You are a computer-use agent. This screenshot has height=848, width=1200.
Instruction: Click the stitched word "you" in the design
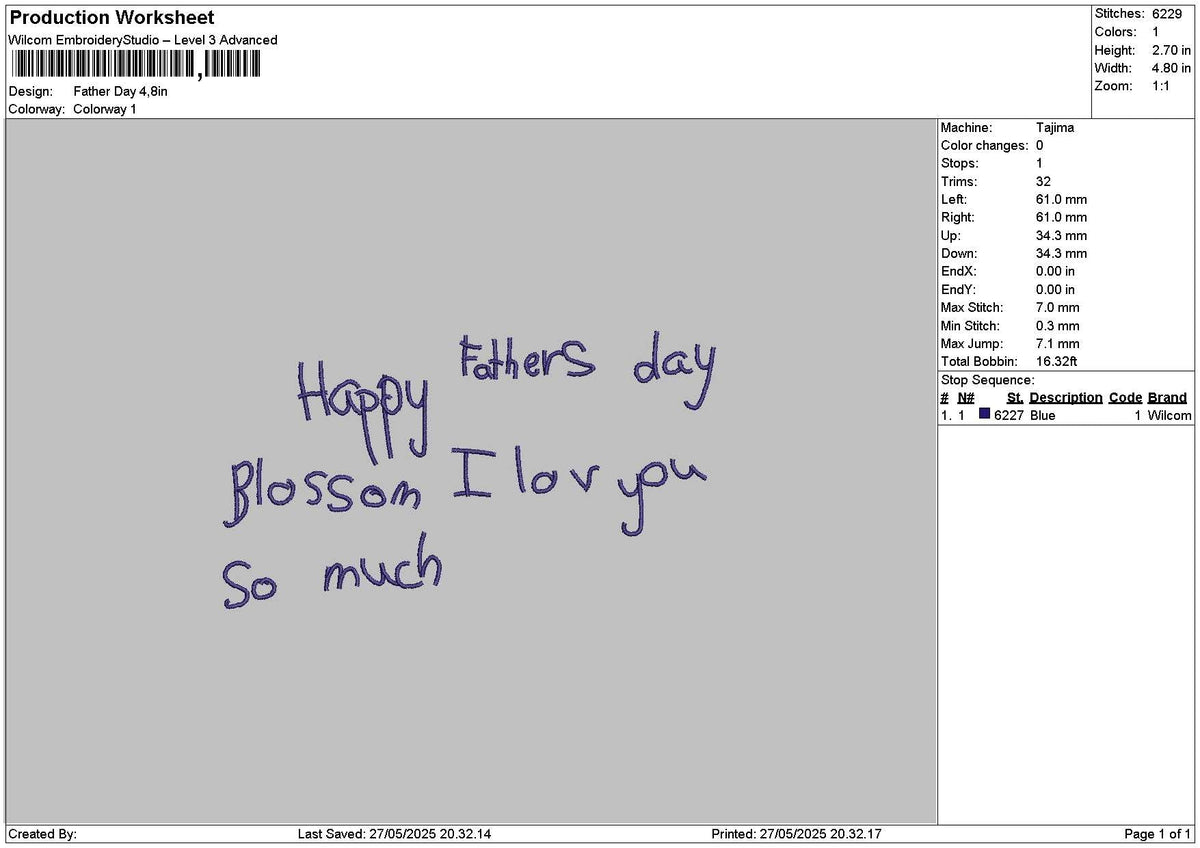pyautogui.click(x=662, y=494)
